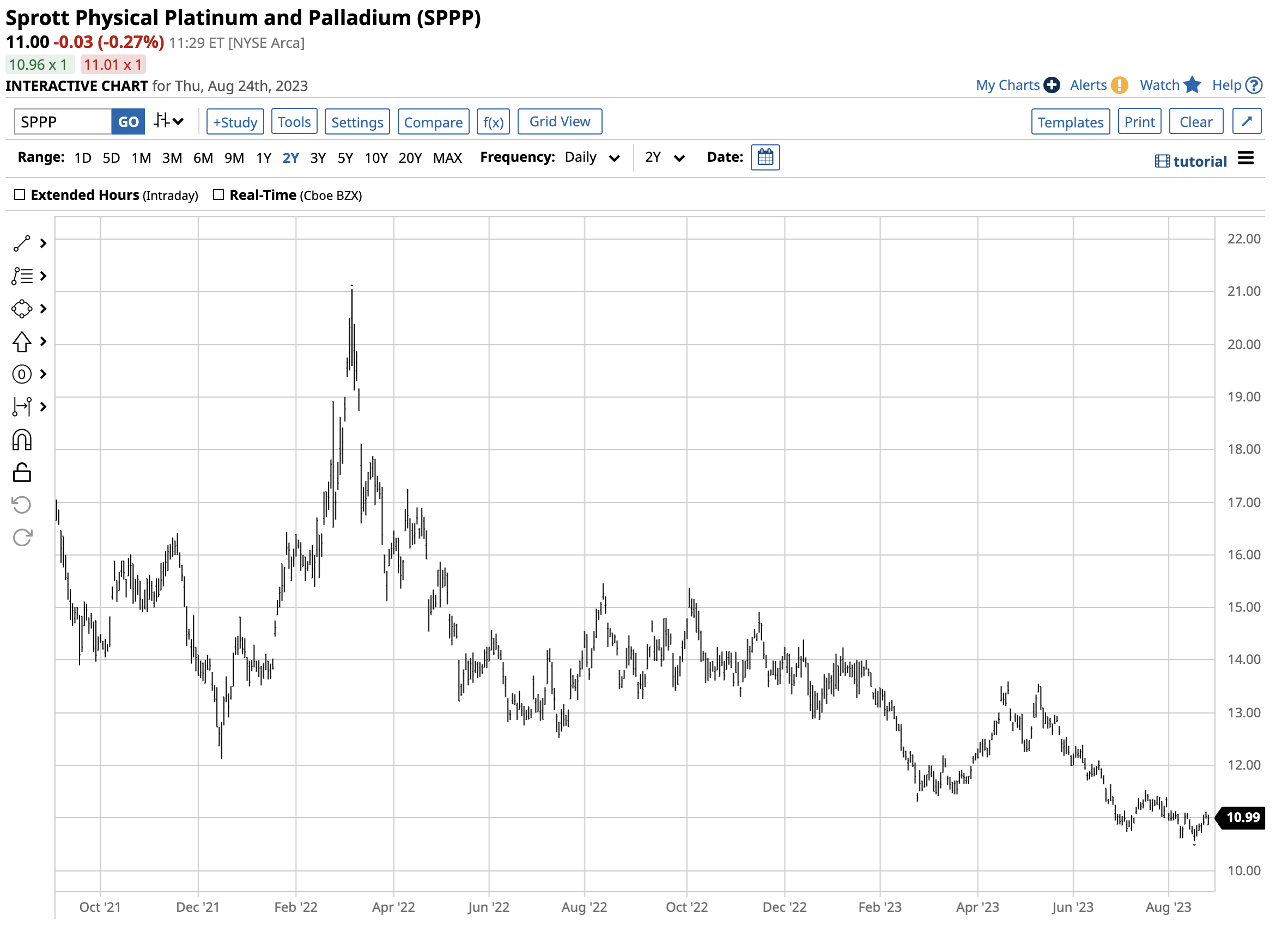Select the 1Y range
1288x939 pixels.
(264, 158)
